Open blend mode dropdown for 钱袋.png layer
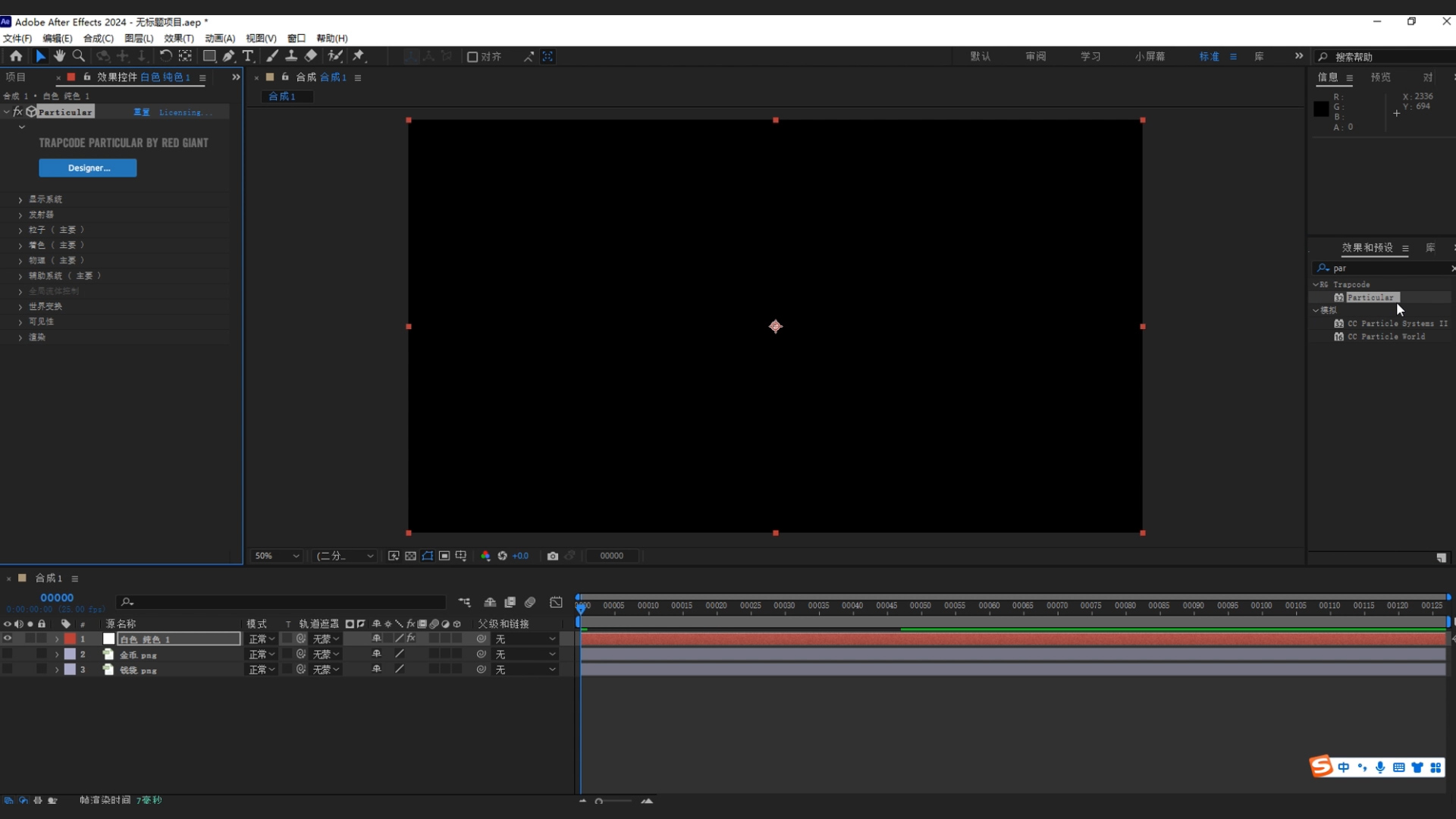The width and height of the screenshot is (1456, 819). pos(262,670)
